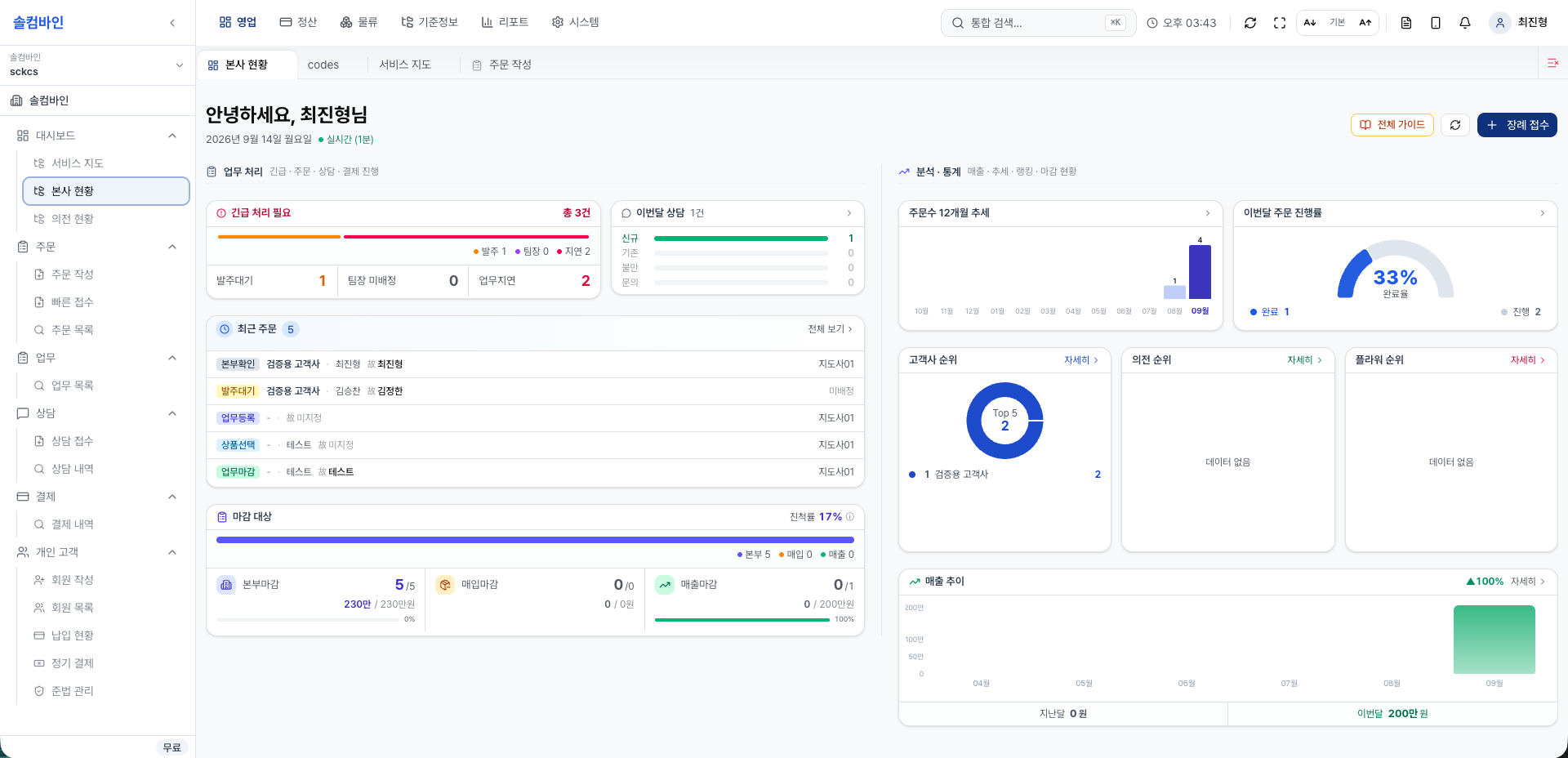The image size is (1568, 758).
Task: Collapse the 주문 sidebar group
Action: 172,247
